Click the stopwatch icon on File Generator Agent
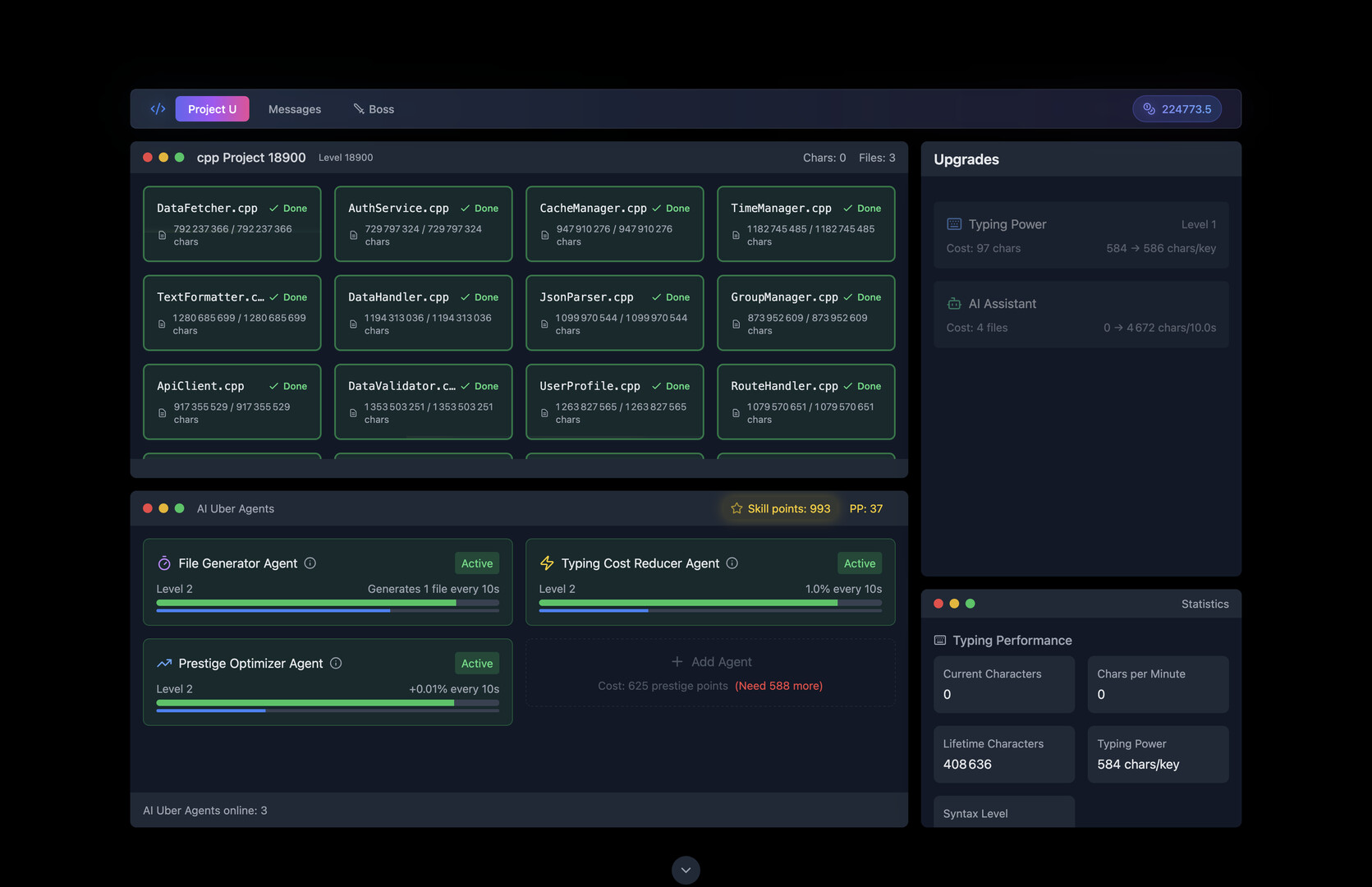This screenshot has width=1372, height=887. (x=163, y=563)
